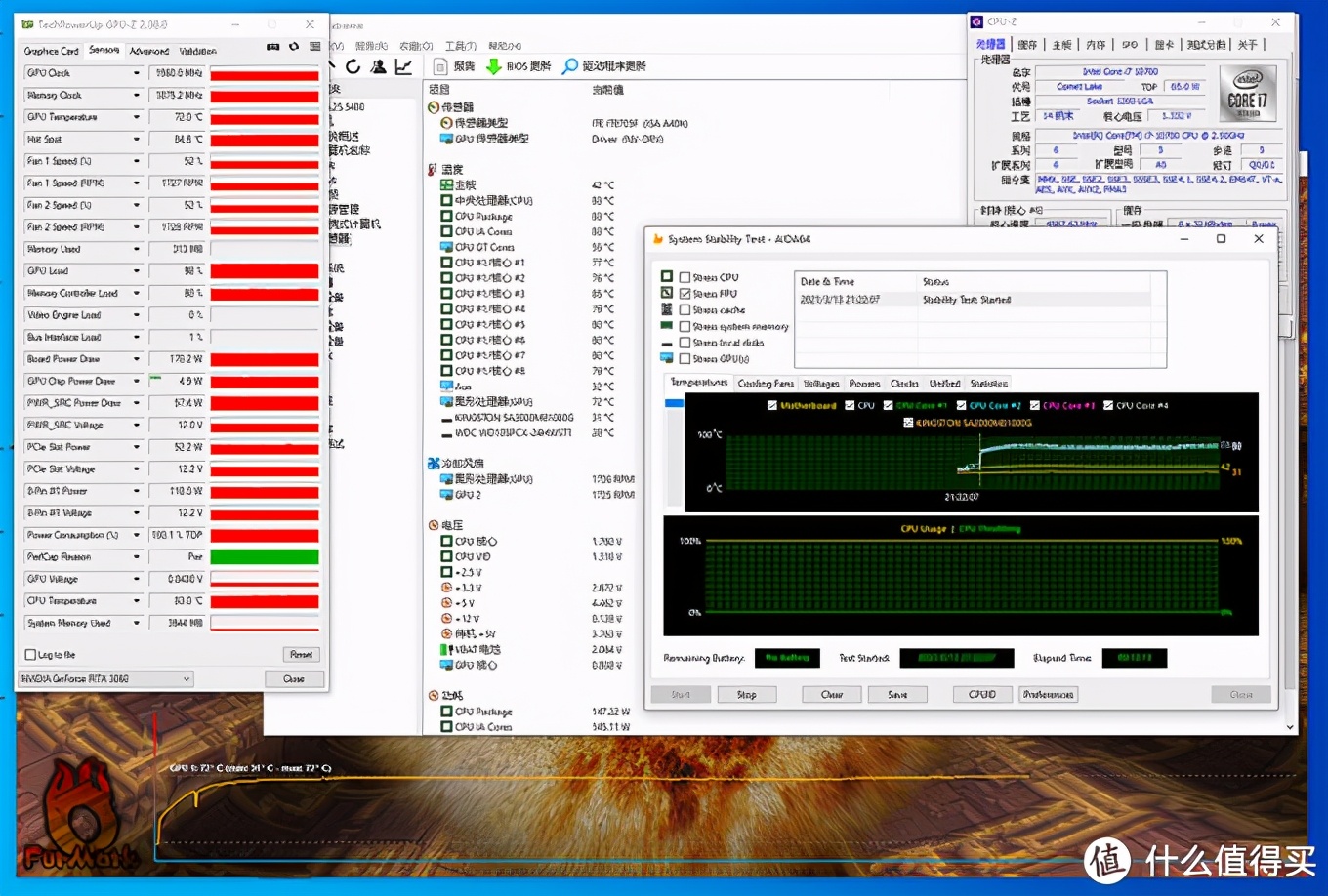
Task: Click the red GPU Load graph bar
Action: (x=265, y=271)
